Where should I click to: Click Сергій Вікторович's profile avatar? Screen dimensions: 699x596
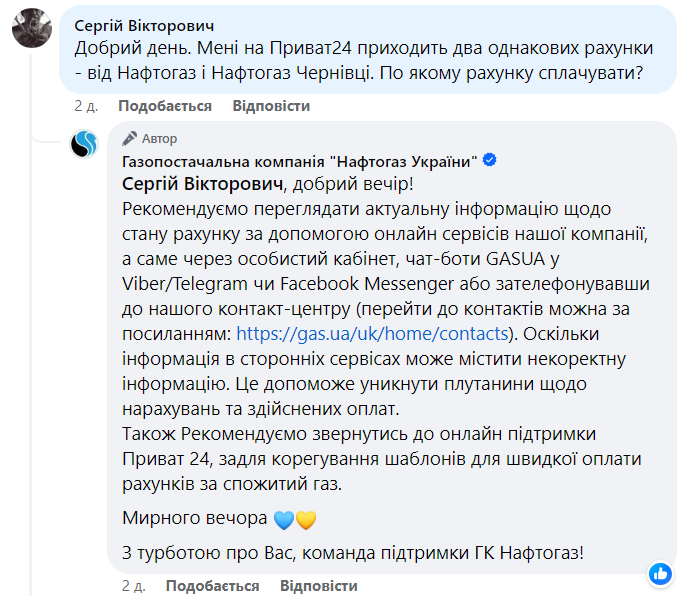tap(32, 27)
